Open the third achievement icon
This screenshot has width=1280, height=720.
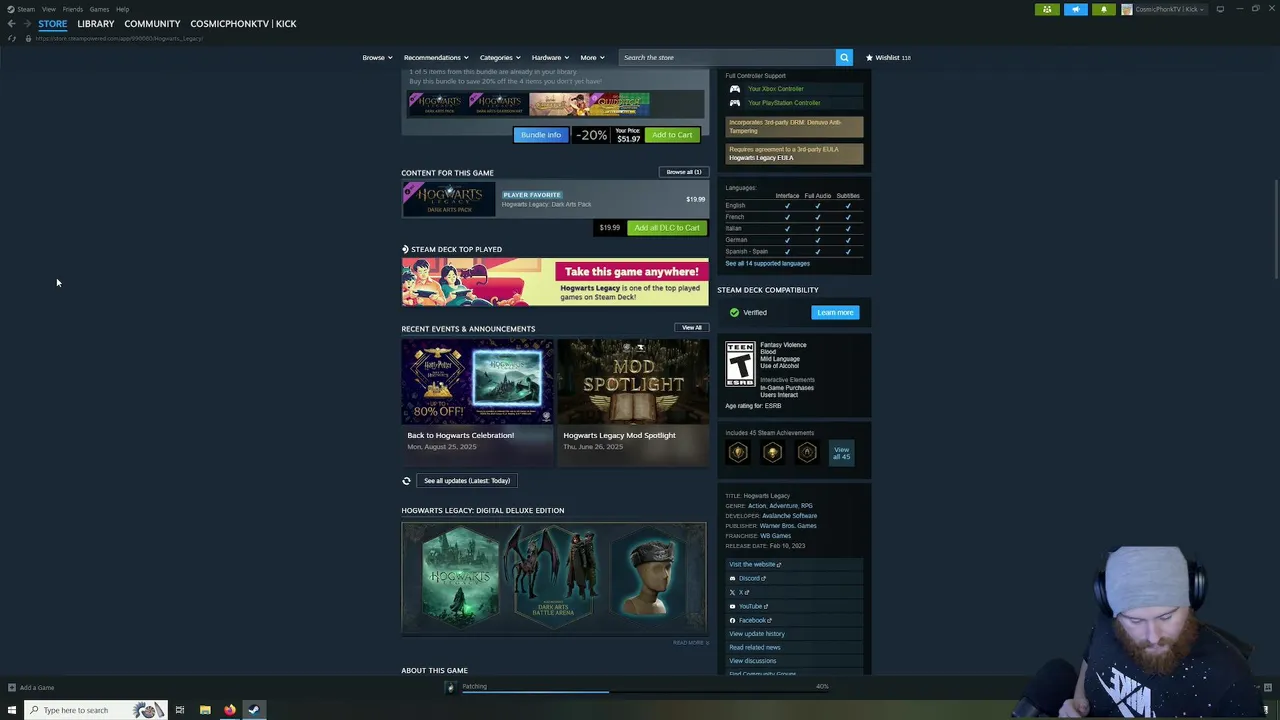coord(807,453)
